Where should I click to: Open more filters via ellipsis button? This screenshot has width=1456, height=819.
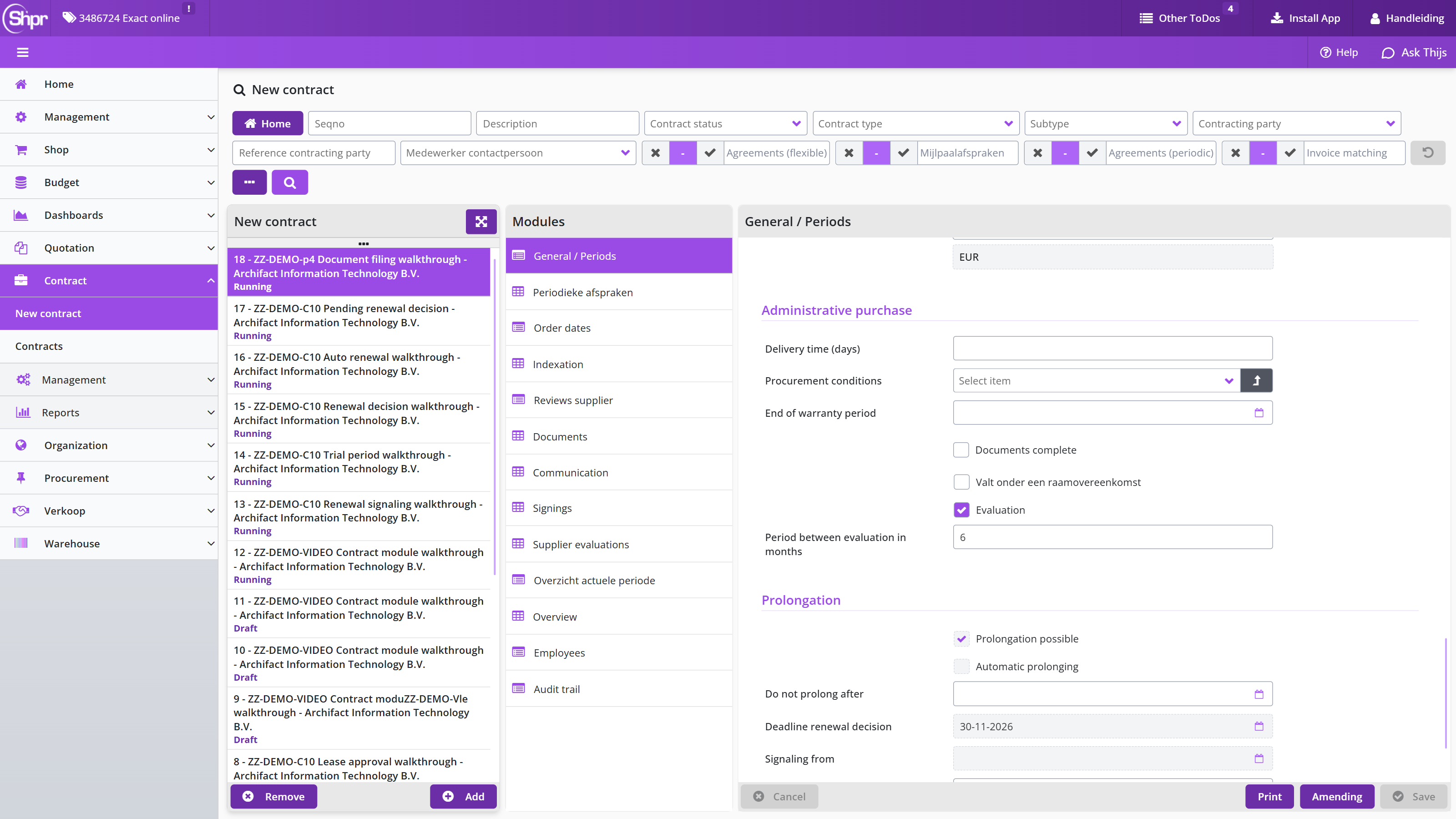tap(249, 182)
